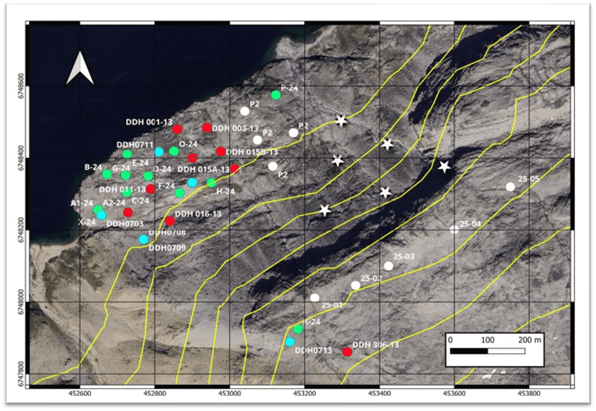Viewport: 596px width, 411px height.
Task: Click the white 25-02 marker
Action: click(x=355, y=285)
